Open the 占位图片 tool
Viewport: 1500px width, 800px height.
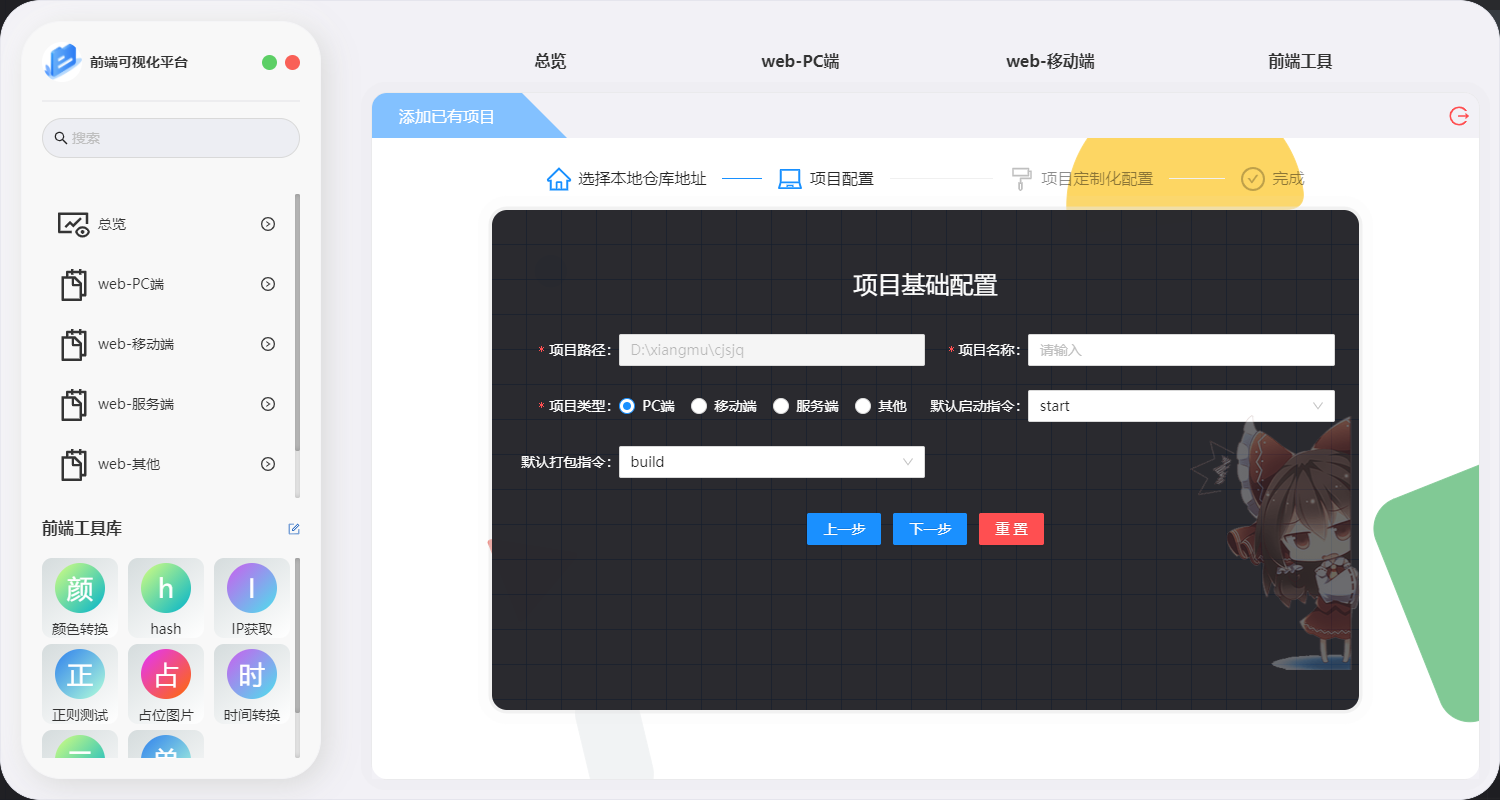click(166, 684)
